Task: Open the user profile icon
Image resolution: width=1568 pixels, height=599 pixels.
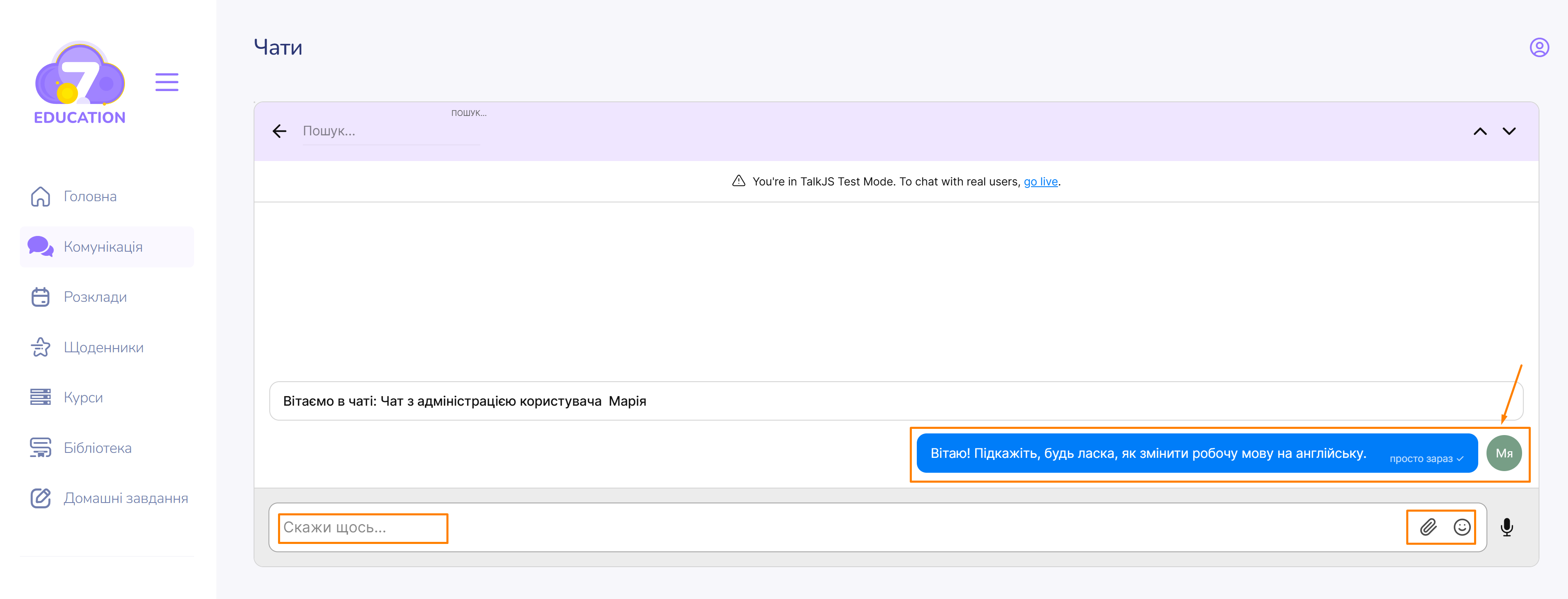Action: 1539,48
